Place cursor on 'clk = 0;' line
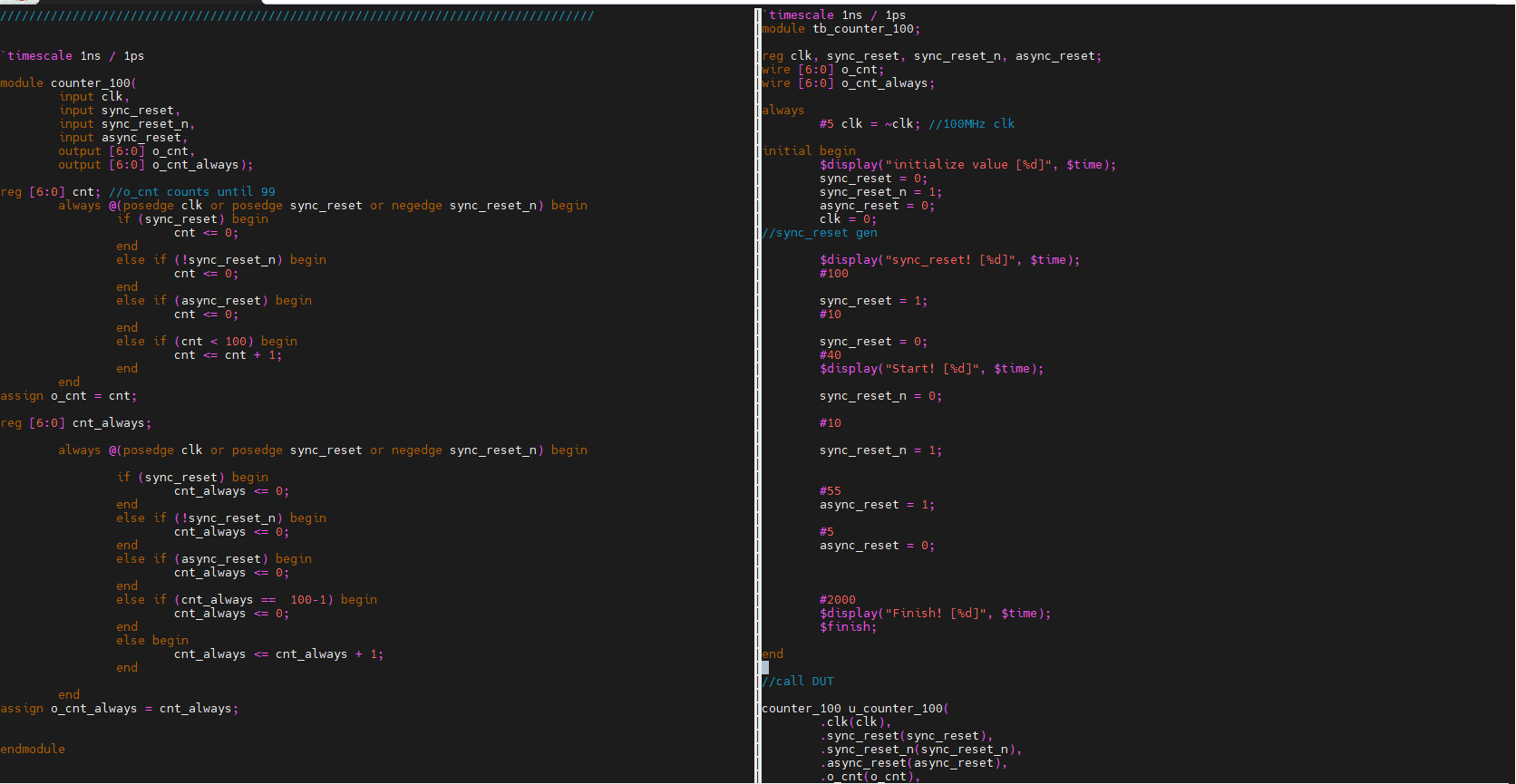 coord(849,219)
